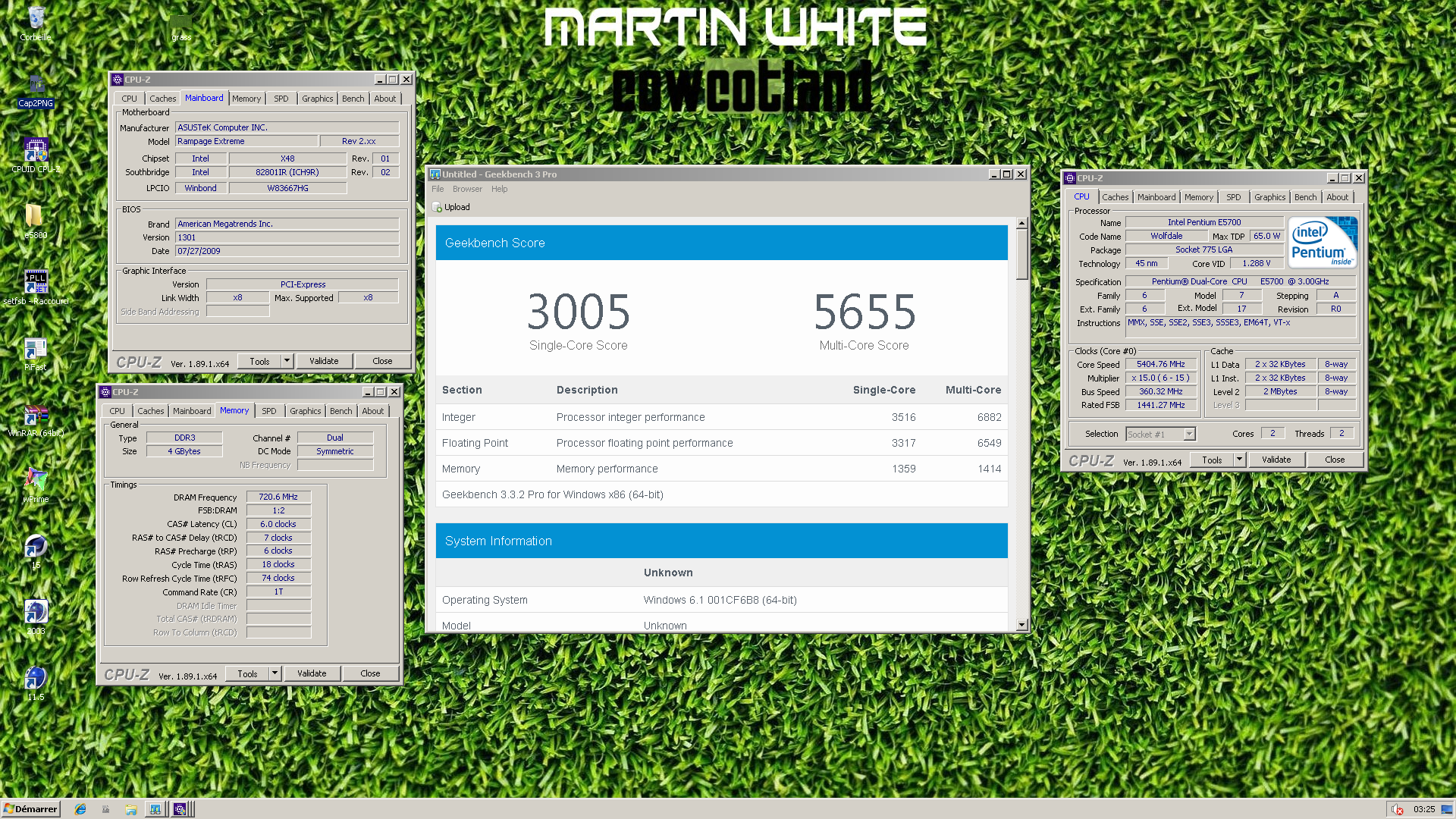
Task: Click Validate in Mainboard CPU-Z window
Action: coord(324,361)
